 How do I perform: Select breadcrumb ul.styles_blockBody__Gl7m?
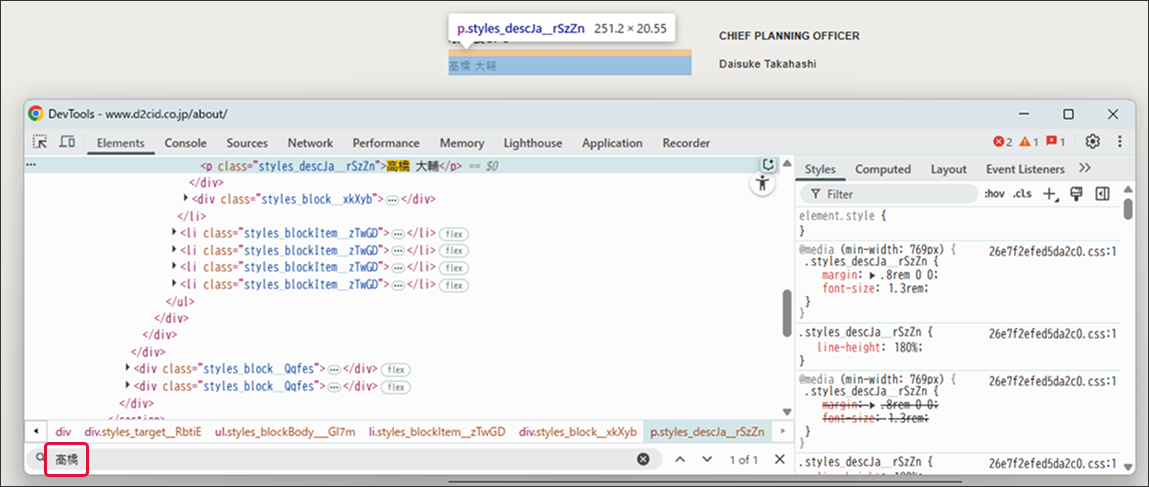pyautogui.click(x=284, y=432)
